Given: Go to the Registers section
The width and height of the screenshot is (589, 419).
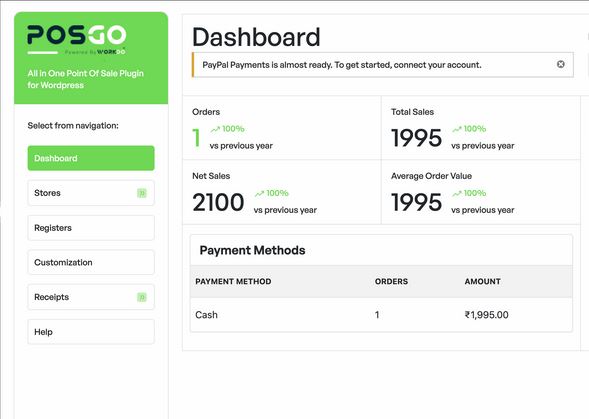Looking at the screenshot, I should [x=91, y=228].
